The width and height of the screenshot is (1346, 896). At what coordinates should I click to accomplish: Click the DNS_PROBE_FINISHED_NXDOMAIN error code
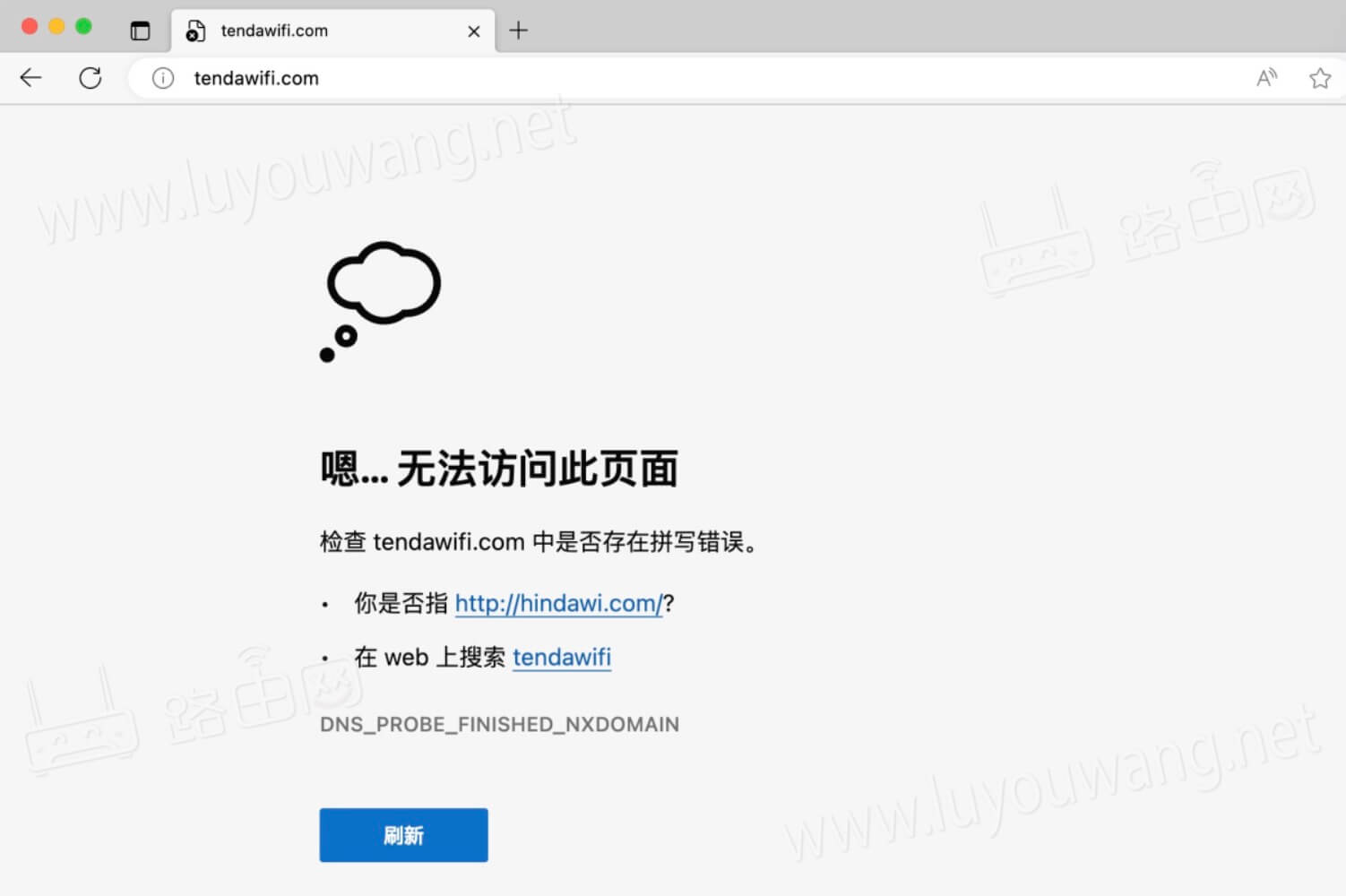(x=500, y=724)
